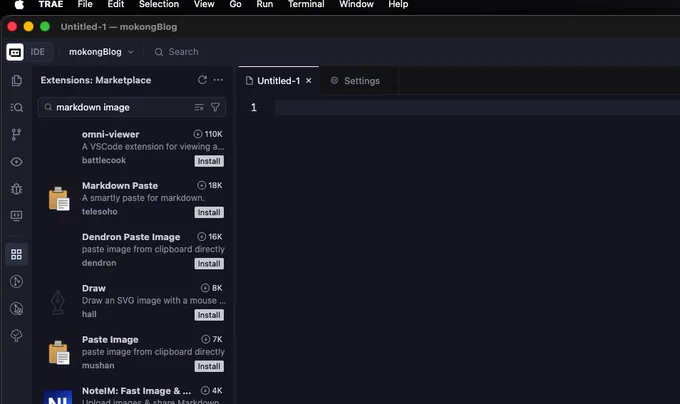
Task: Install the Draw extension
Action: 209,315
